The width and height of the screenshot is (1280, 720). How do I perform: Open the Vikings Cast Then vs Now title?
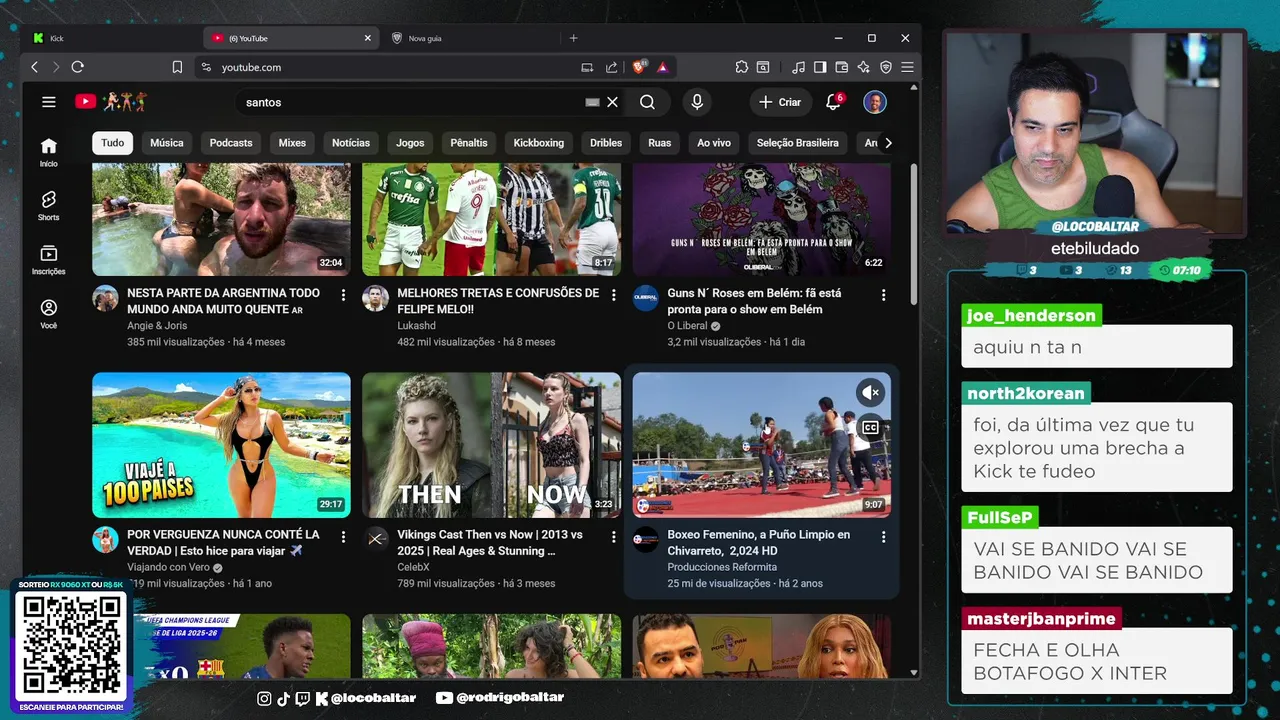tap(490, 543)
